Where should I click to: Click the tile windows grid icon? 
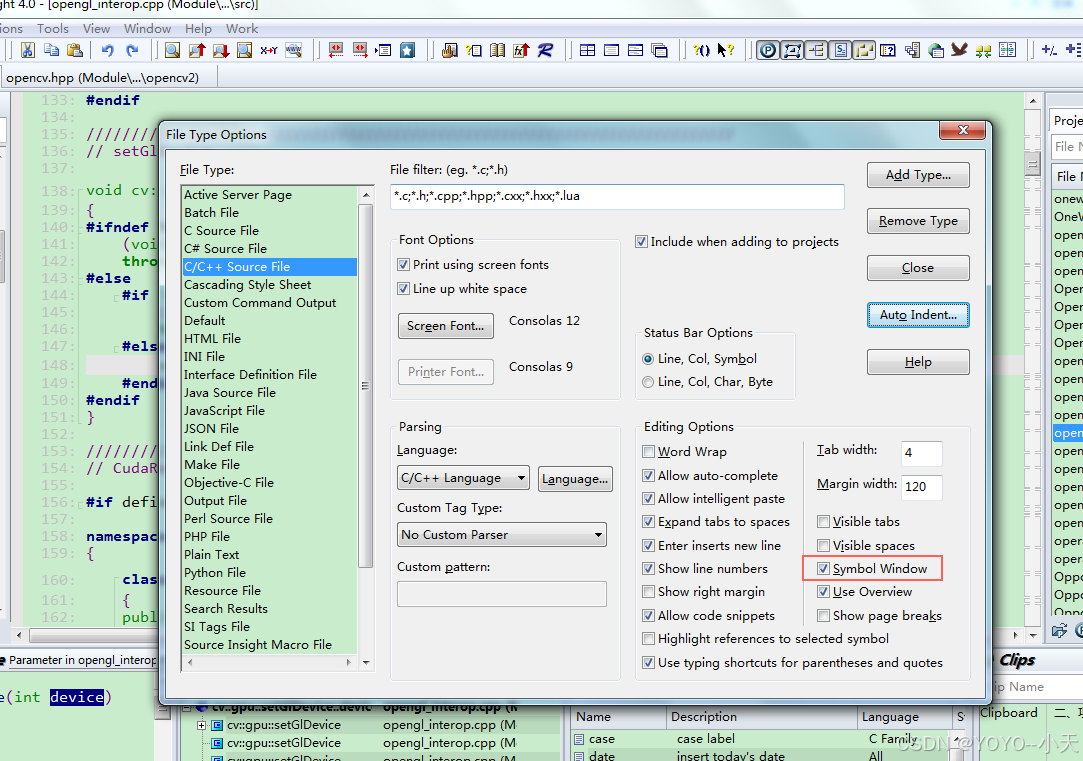(x=588, y=50)
